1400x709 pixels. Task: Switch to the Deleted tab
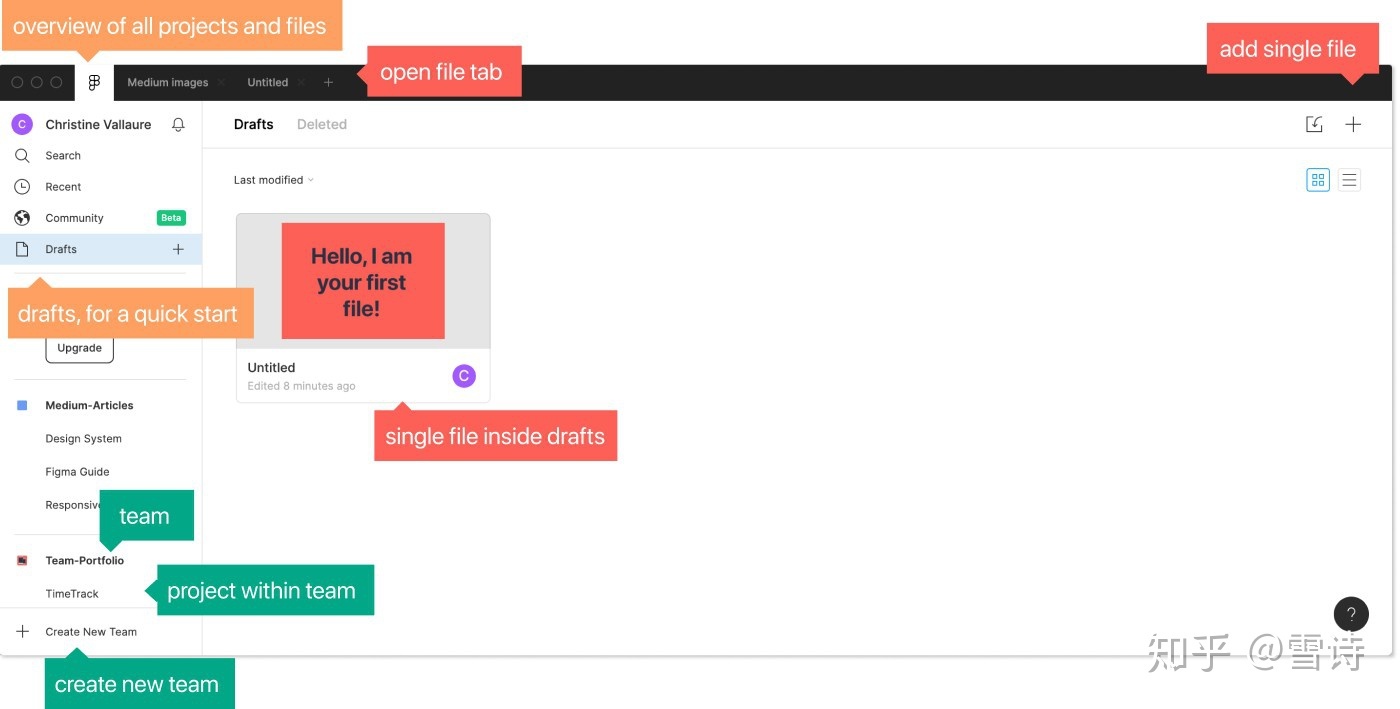(322, 124)
